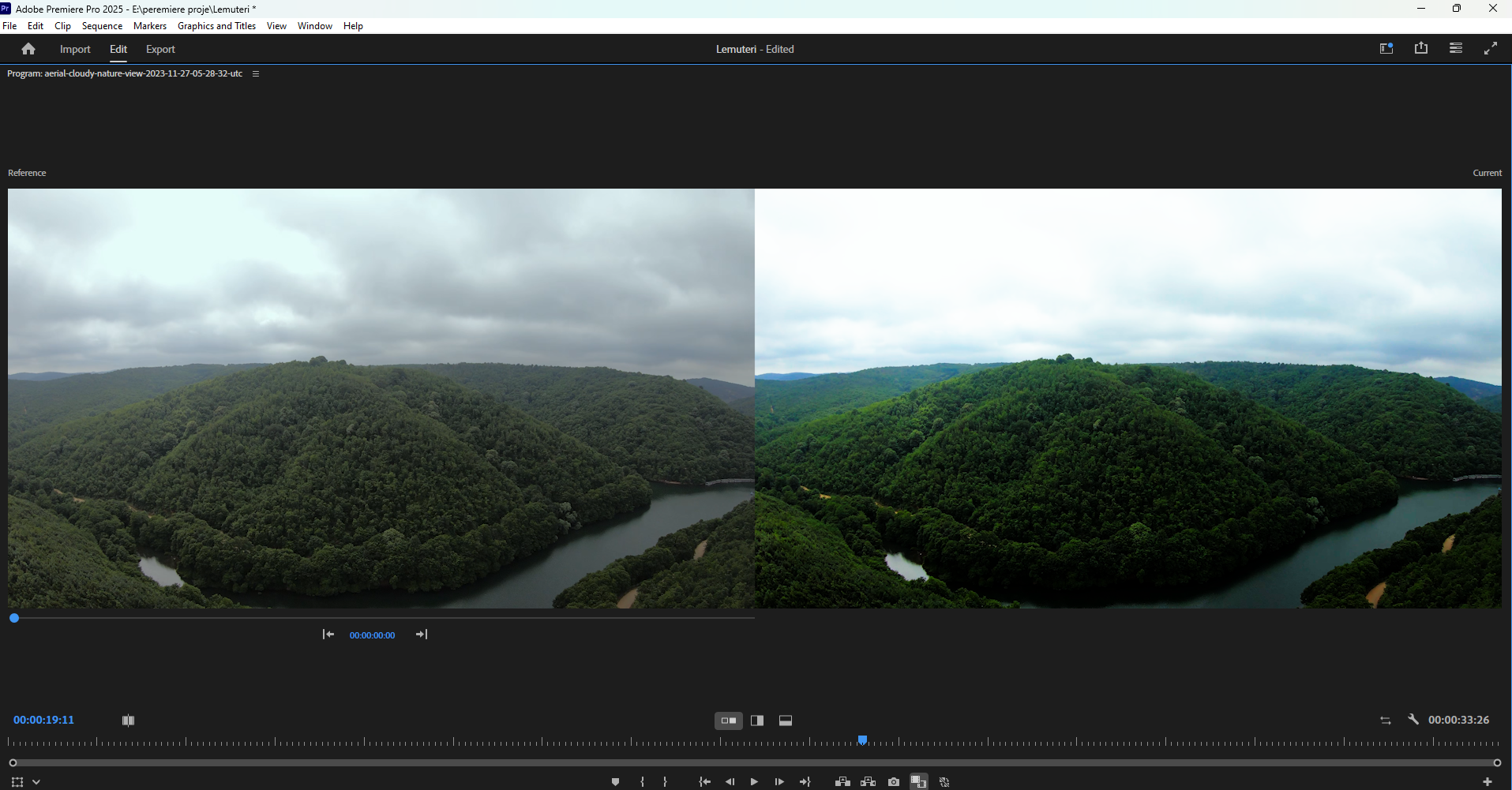This screenshot has height=790, width=1512.
Task: Click the Reference label above left image
Action: coord(27,173)
